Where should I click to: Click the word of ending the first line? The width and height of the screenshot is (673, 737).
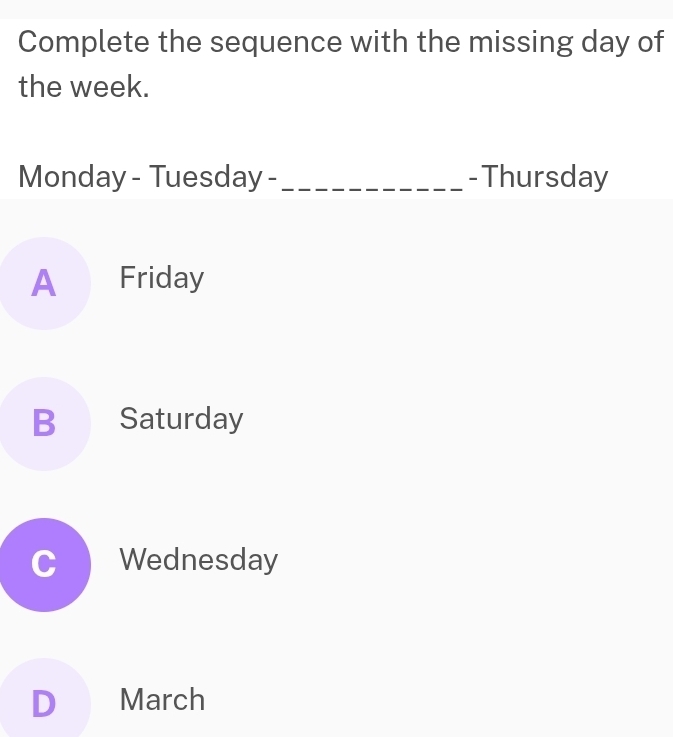[x=650, y=43]
